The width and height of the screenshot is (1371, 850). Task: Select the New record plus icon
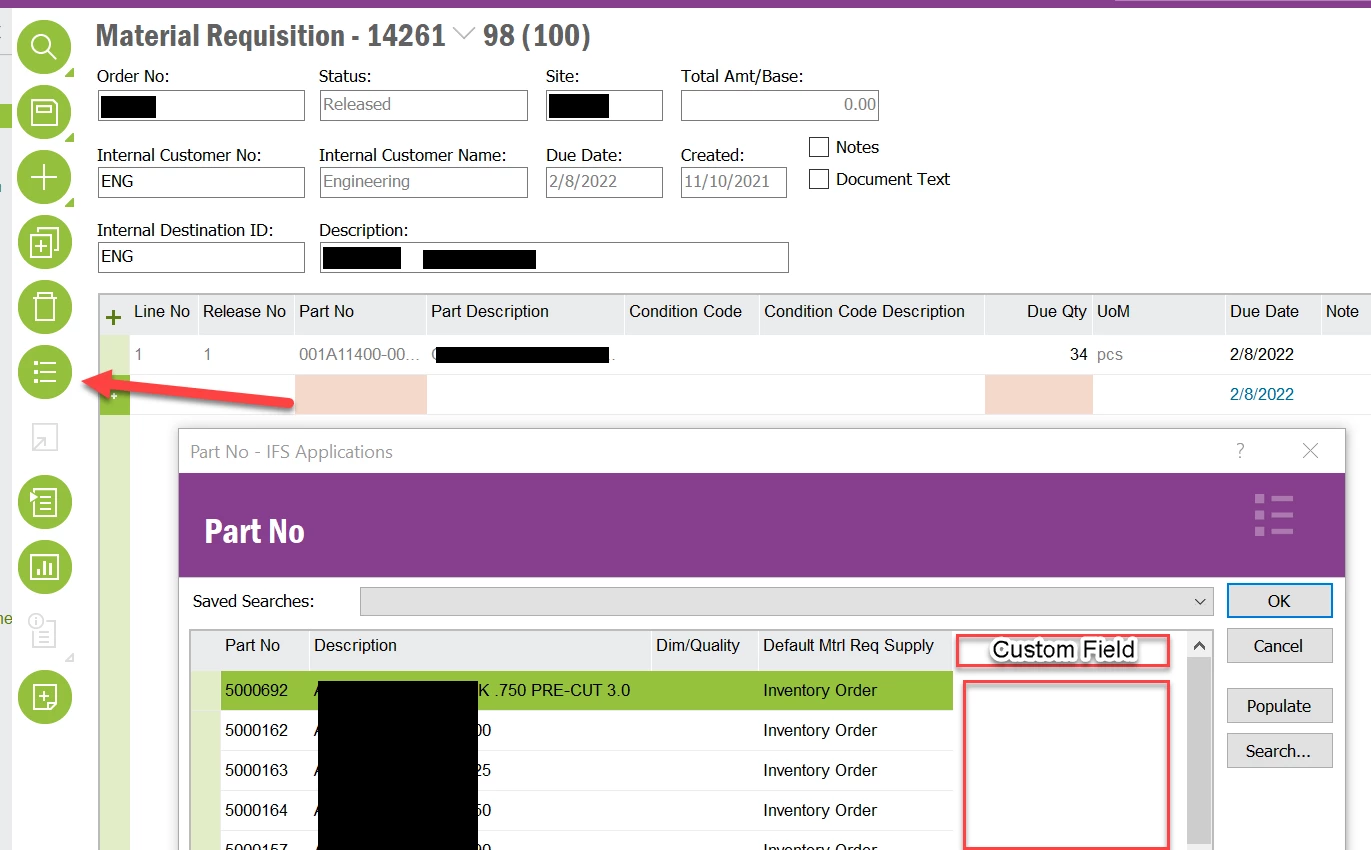click(44, 177)
